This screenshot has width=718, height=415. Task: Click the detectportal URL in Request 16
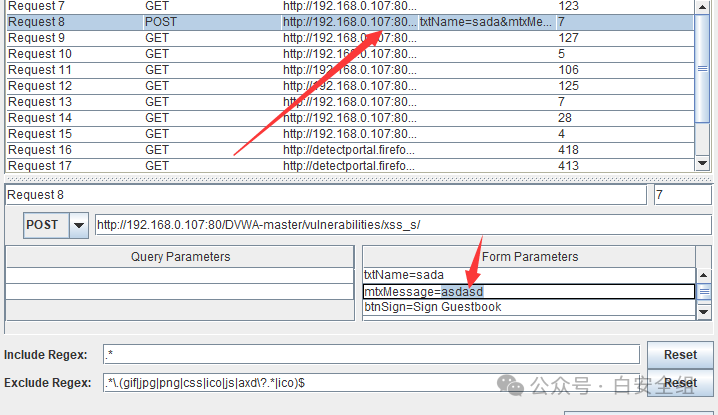[349, 150]
